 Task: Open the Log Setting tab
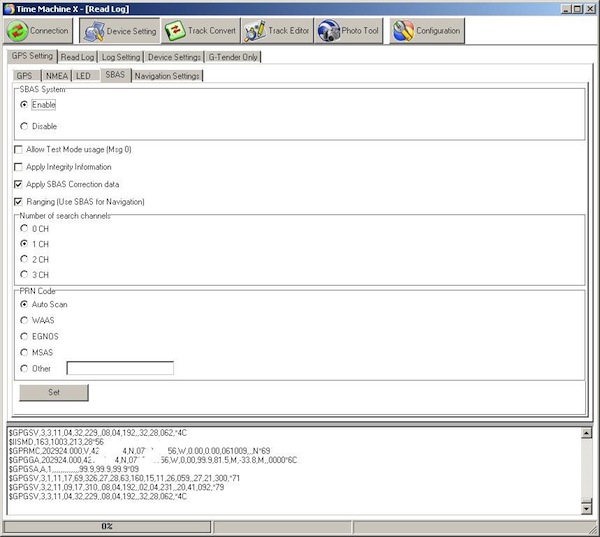tap(121, 57)
